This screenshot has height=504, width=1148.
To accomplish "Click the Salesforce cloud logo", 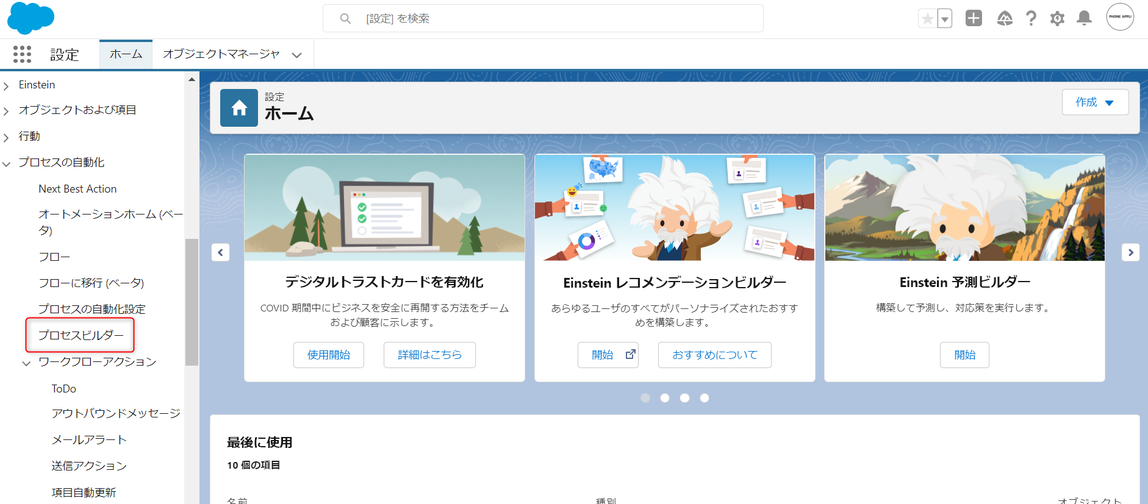I will 31,18.
